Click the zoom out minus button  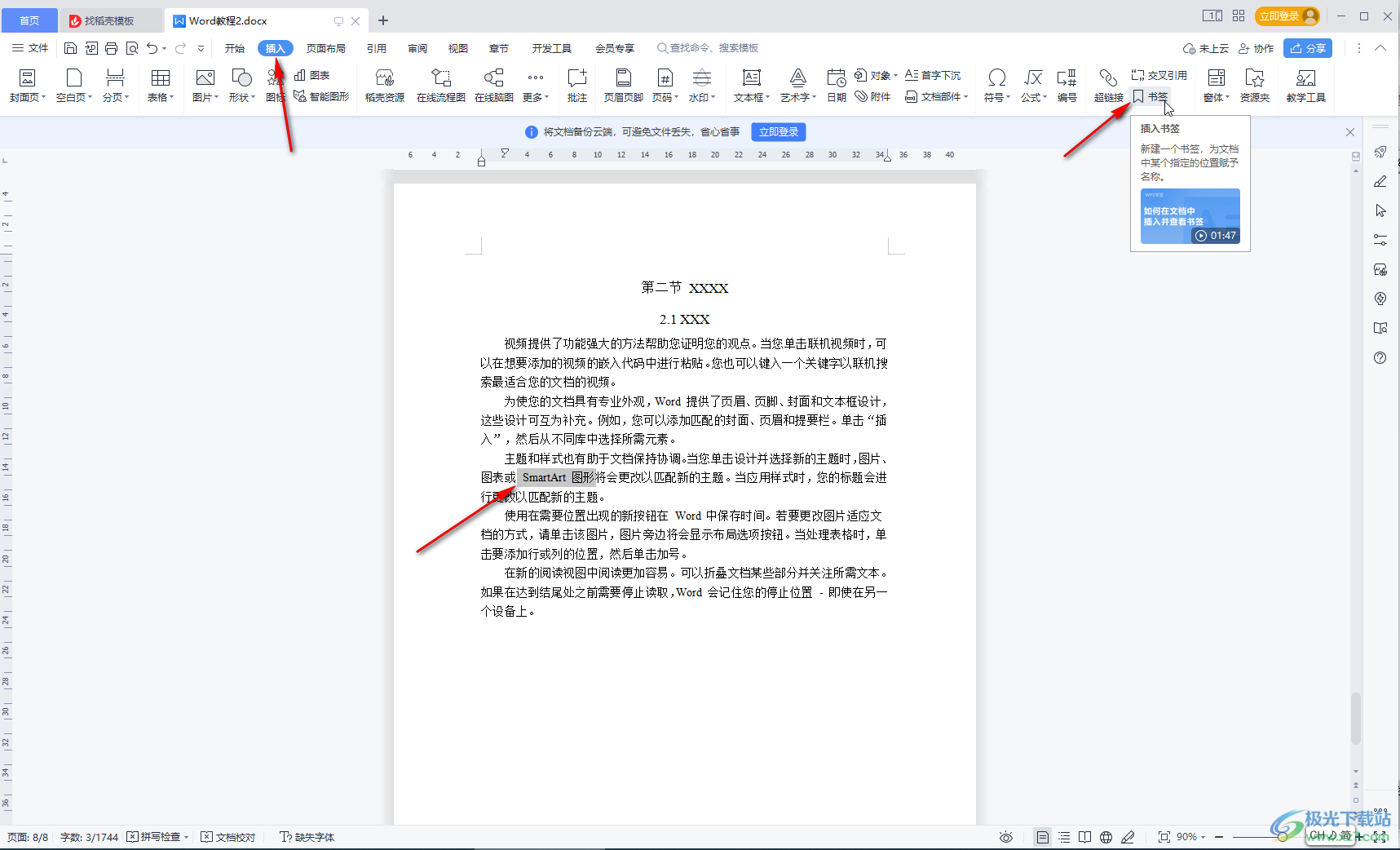click(x=1219, y=837)
